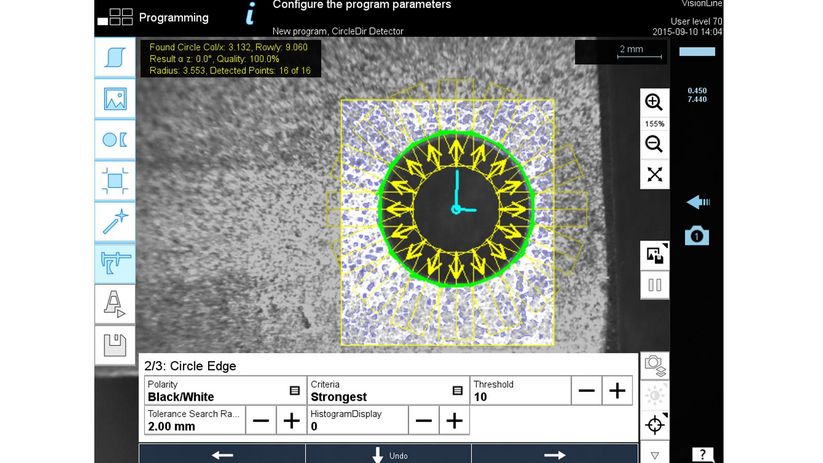Image resolution: width=823 pixels, height=463 pixels.
Task: Select the circle shape detector tool
Action: click(x=114, y=141)
